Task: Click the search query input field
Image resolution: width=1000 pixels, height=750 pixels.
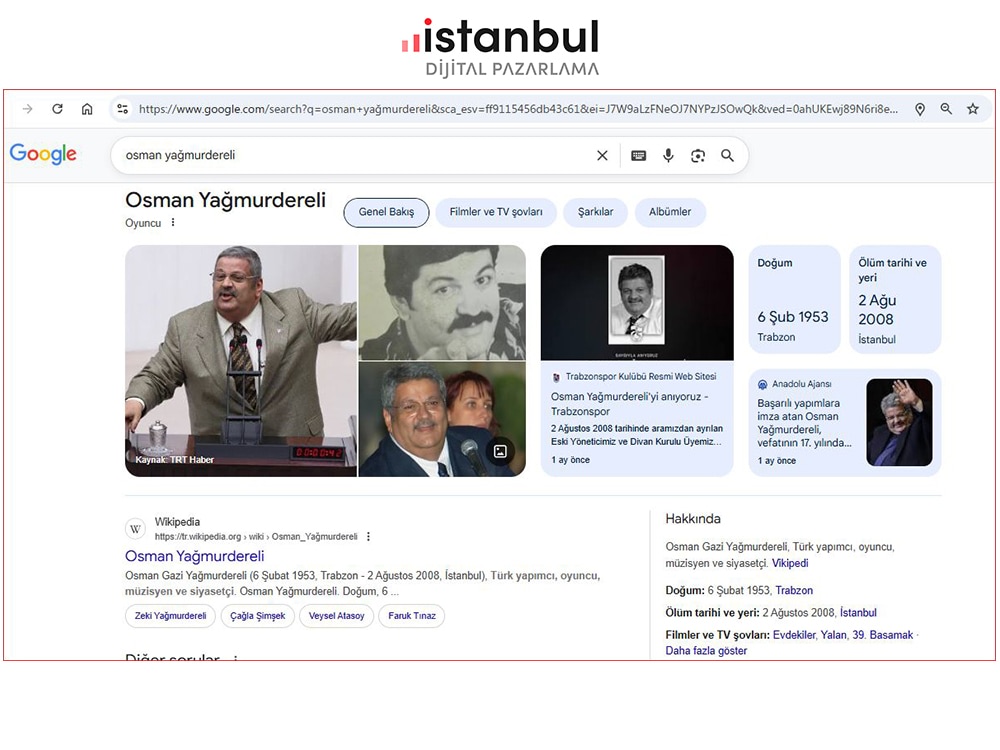Action: (x=357, y=156)
